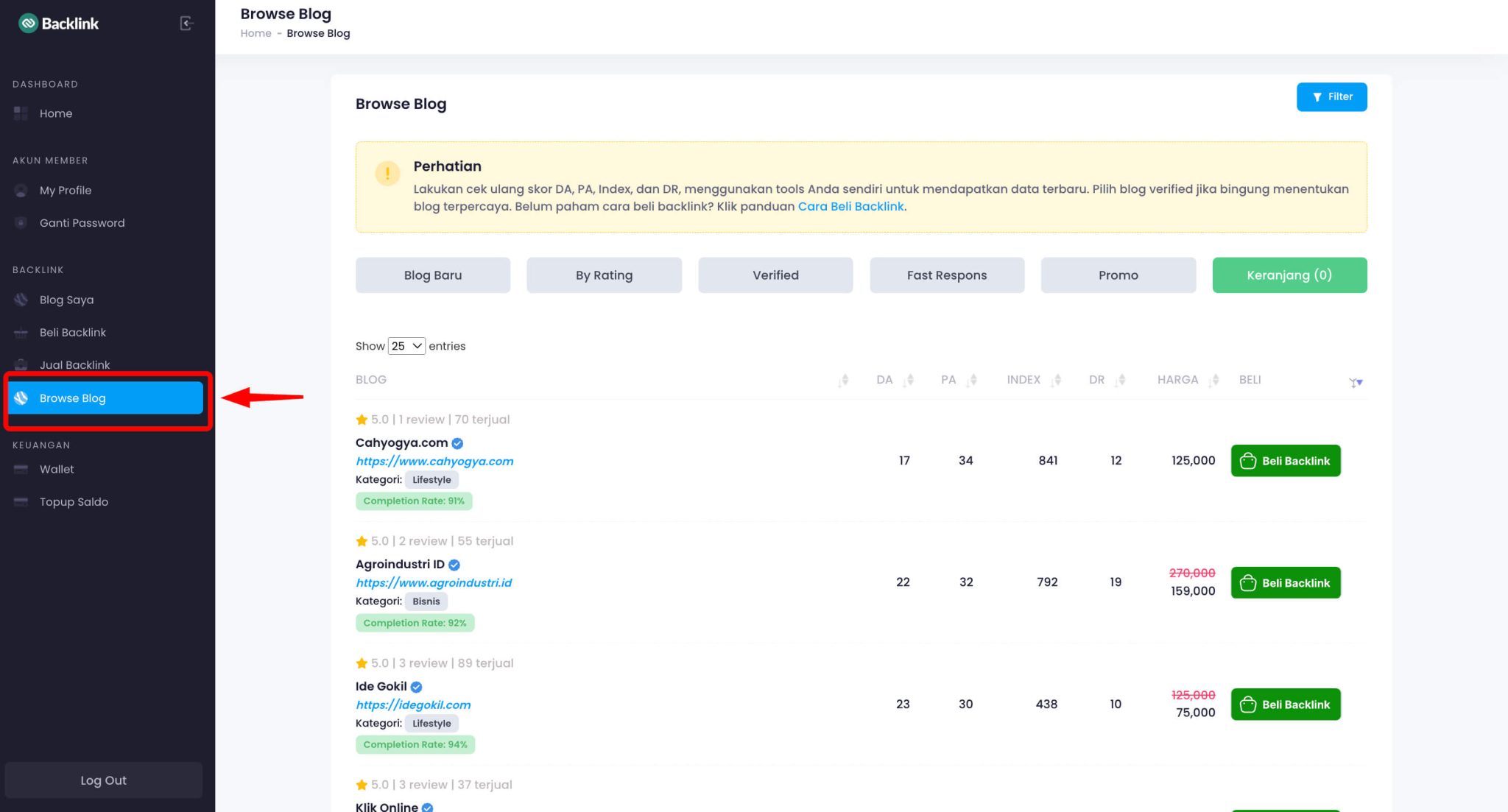Click the Log Out button
The height and width of the screenshot is (812, 1508).
103,780
